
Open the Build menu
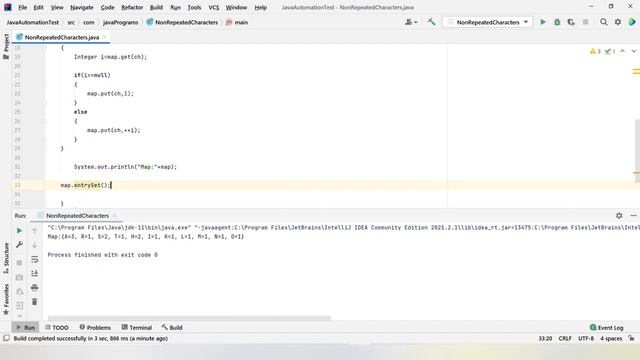pyautogui.click(x=156, y=7)
